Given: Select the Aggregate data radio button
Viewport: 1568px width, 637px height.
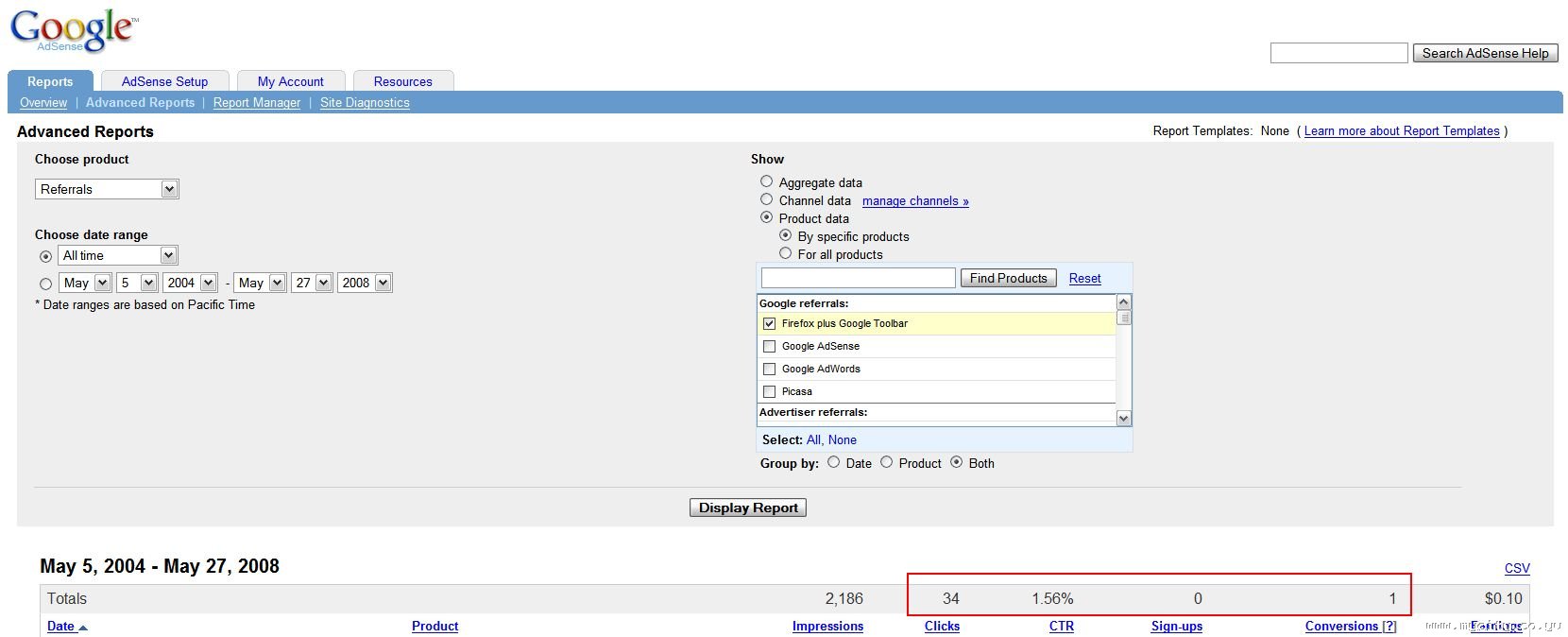Looking at the screenshot, I should coord(767,181).
